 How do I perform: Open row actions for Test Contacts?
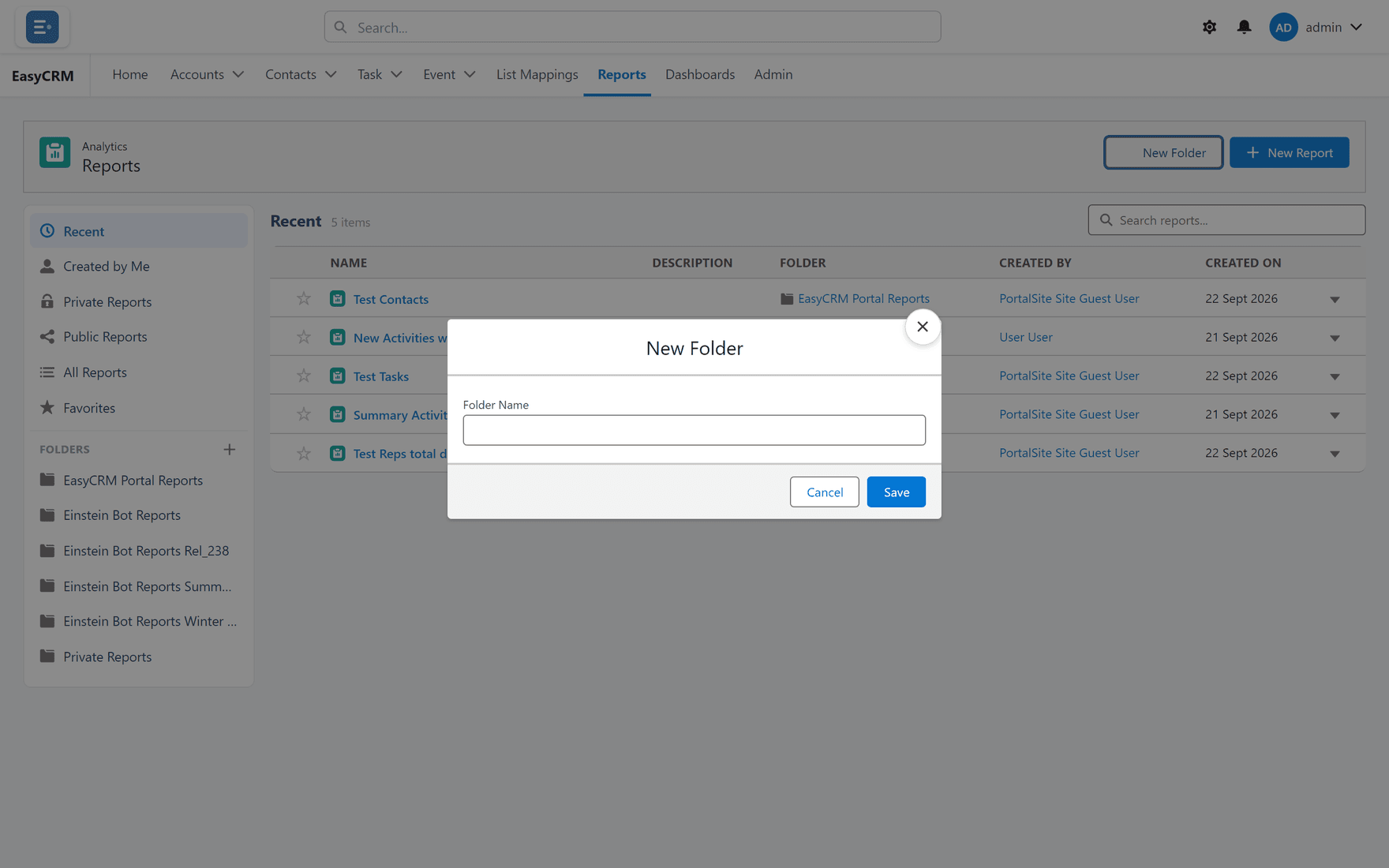[x=1335, y=299]
